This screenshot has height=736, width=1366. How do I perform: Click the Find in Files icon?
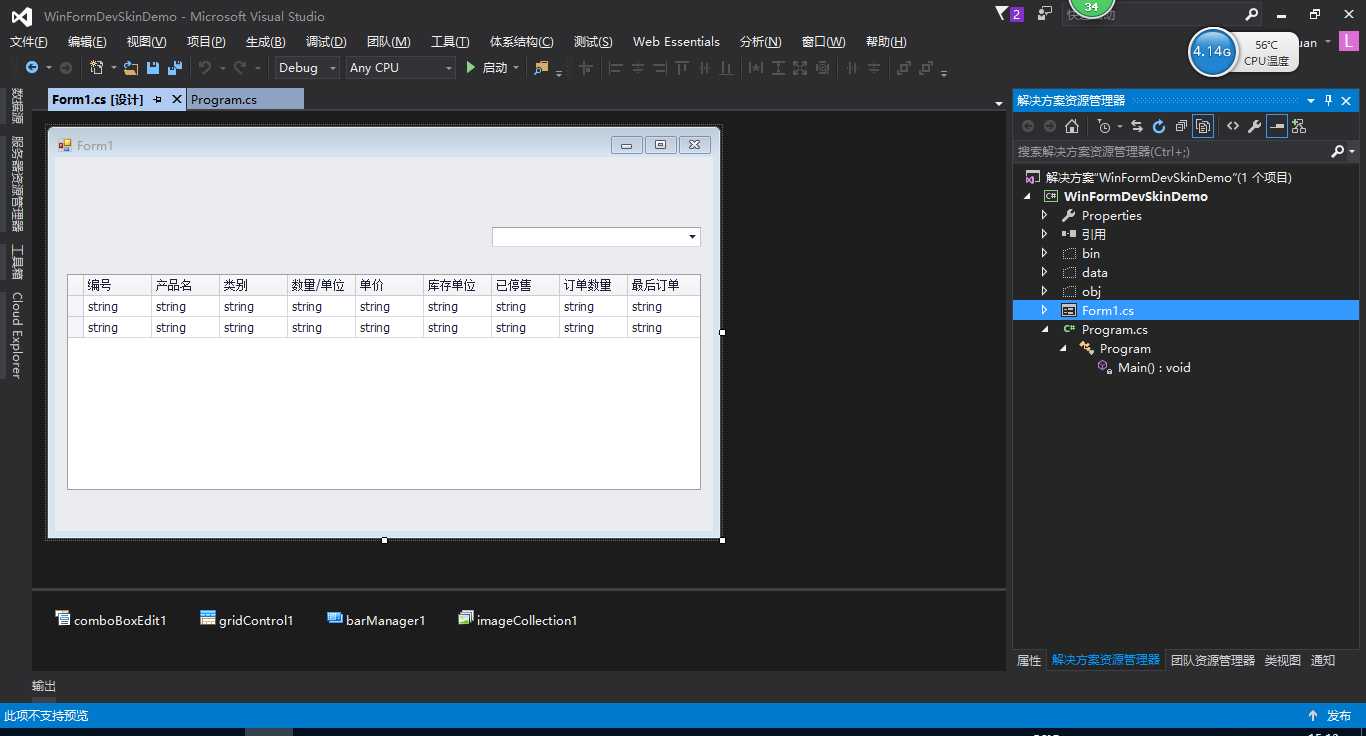(542, 67)
